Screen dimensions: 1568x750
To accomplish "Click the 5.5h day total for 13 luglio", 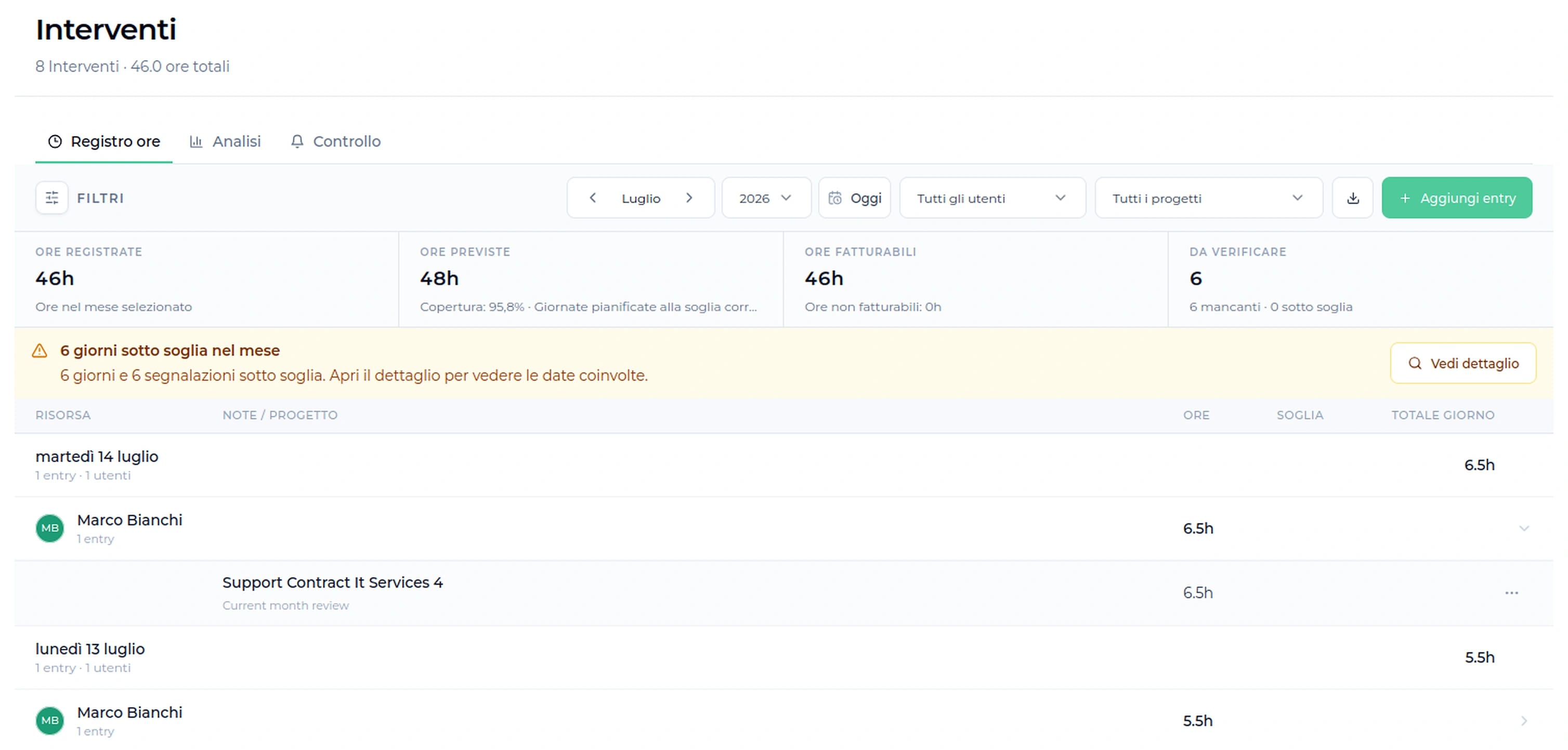I will click(1479, 657).
